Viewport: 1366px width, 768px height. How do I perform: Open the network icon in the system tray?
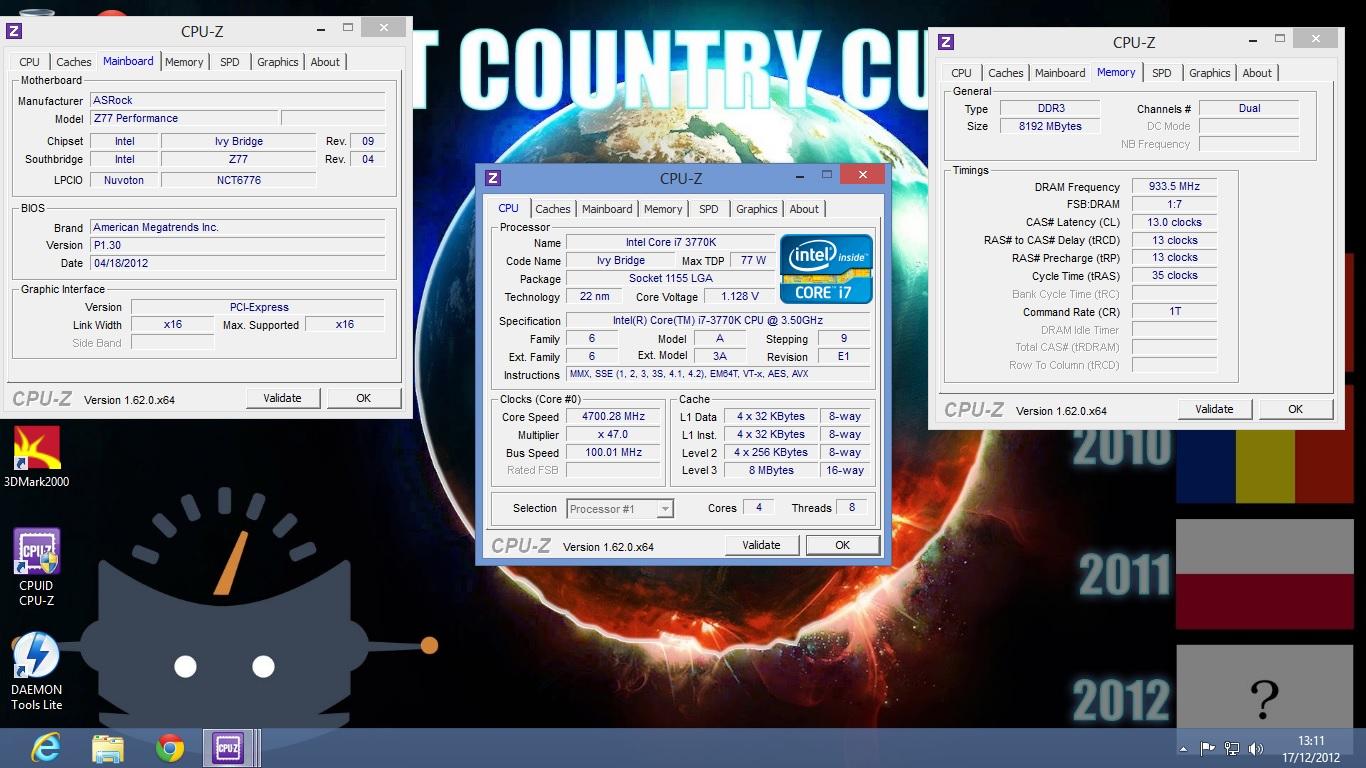coord(1232,748)
